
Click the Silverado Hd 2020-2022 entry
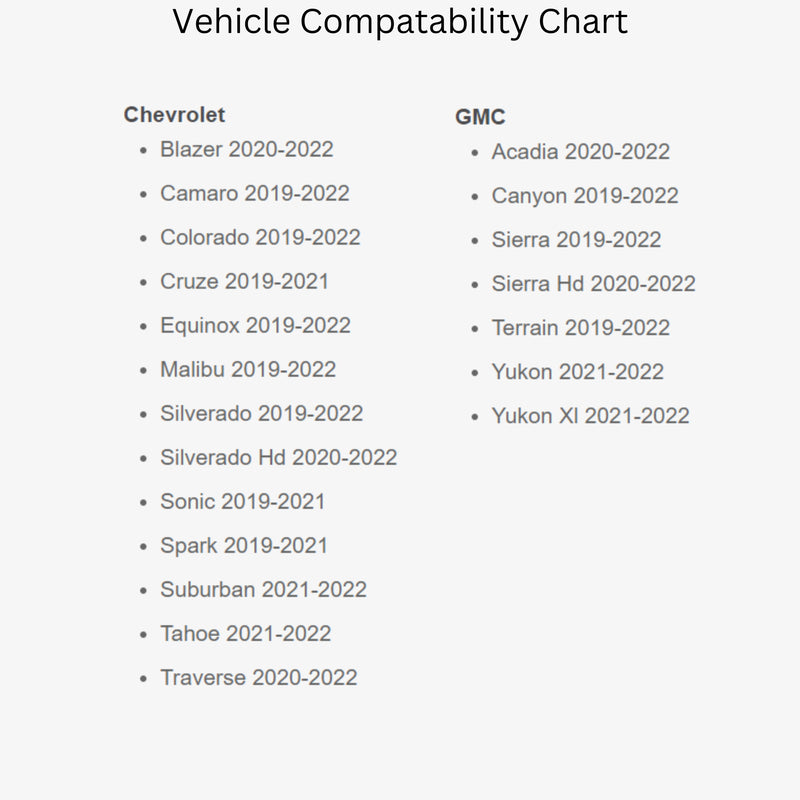(278, 458)
